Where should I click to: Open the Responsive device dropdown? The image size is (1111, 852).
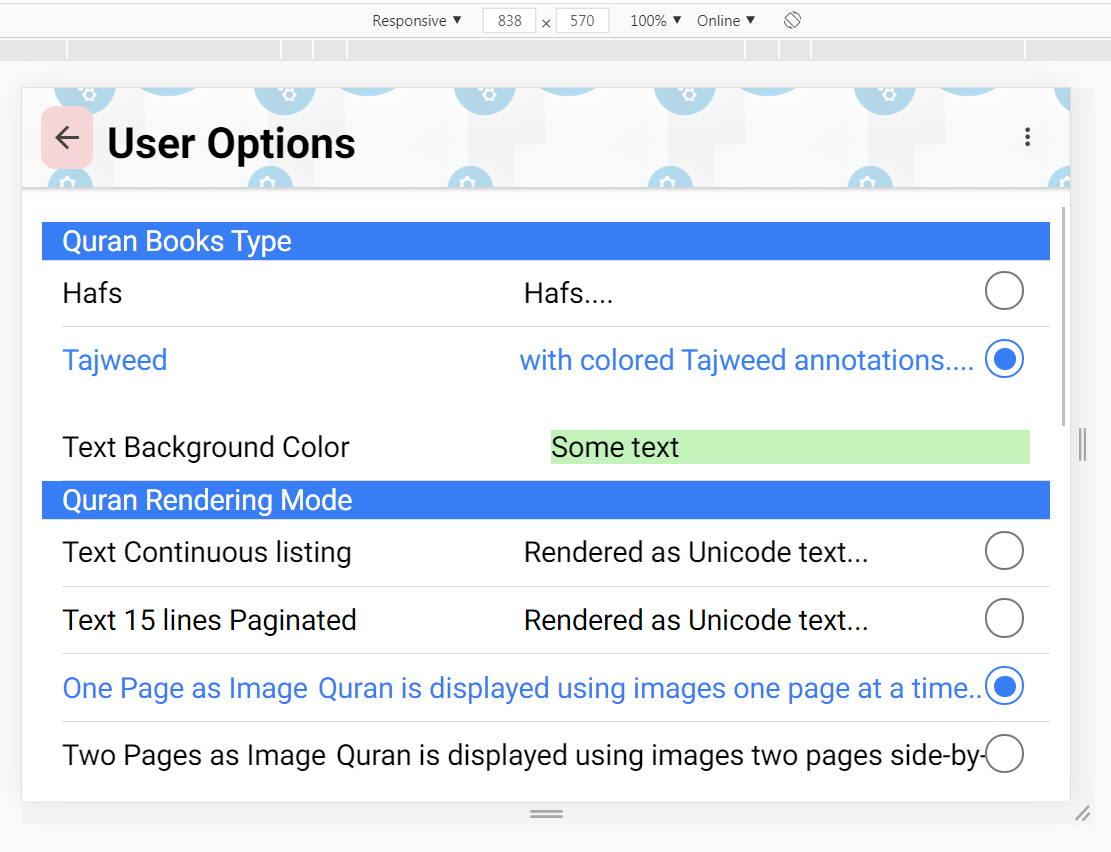tap(417, 20)
